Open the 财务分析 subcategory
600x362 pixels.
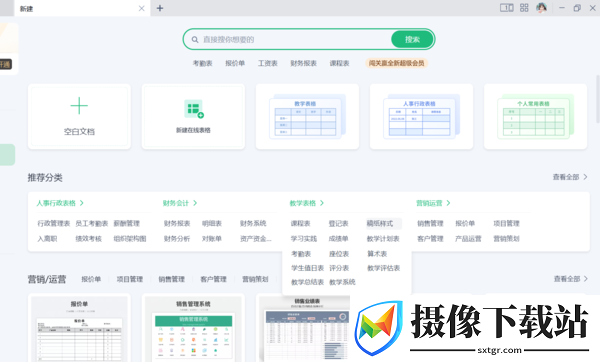tap(177, 239)
